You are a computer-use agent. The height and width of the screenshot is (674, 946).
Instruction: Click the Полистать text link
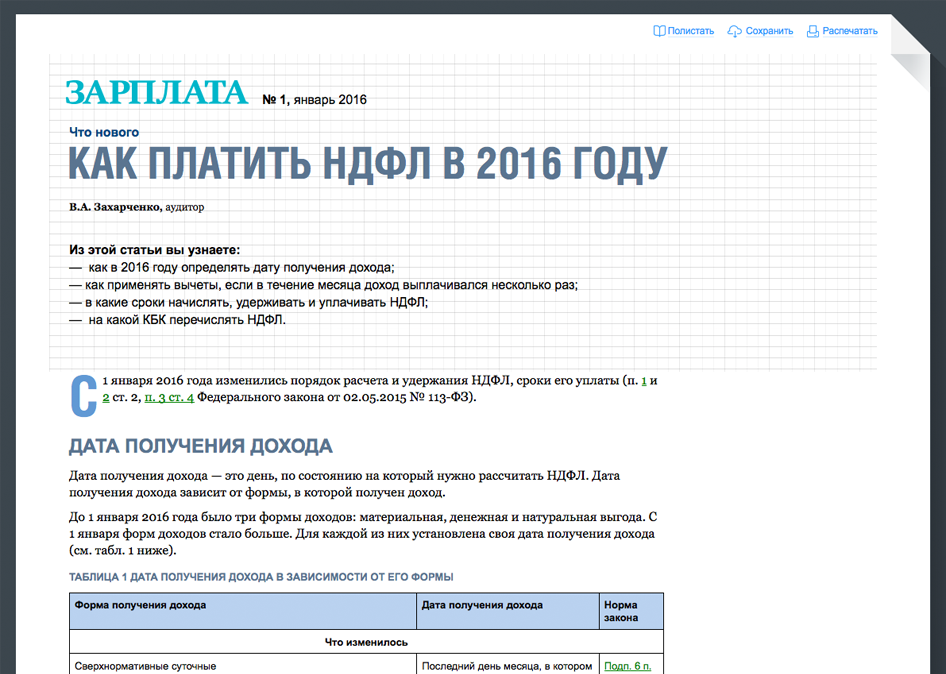click(x=691, y=31)
